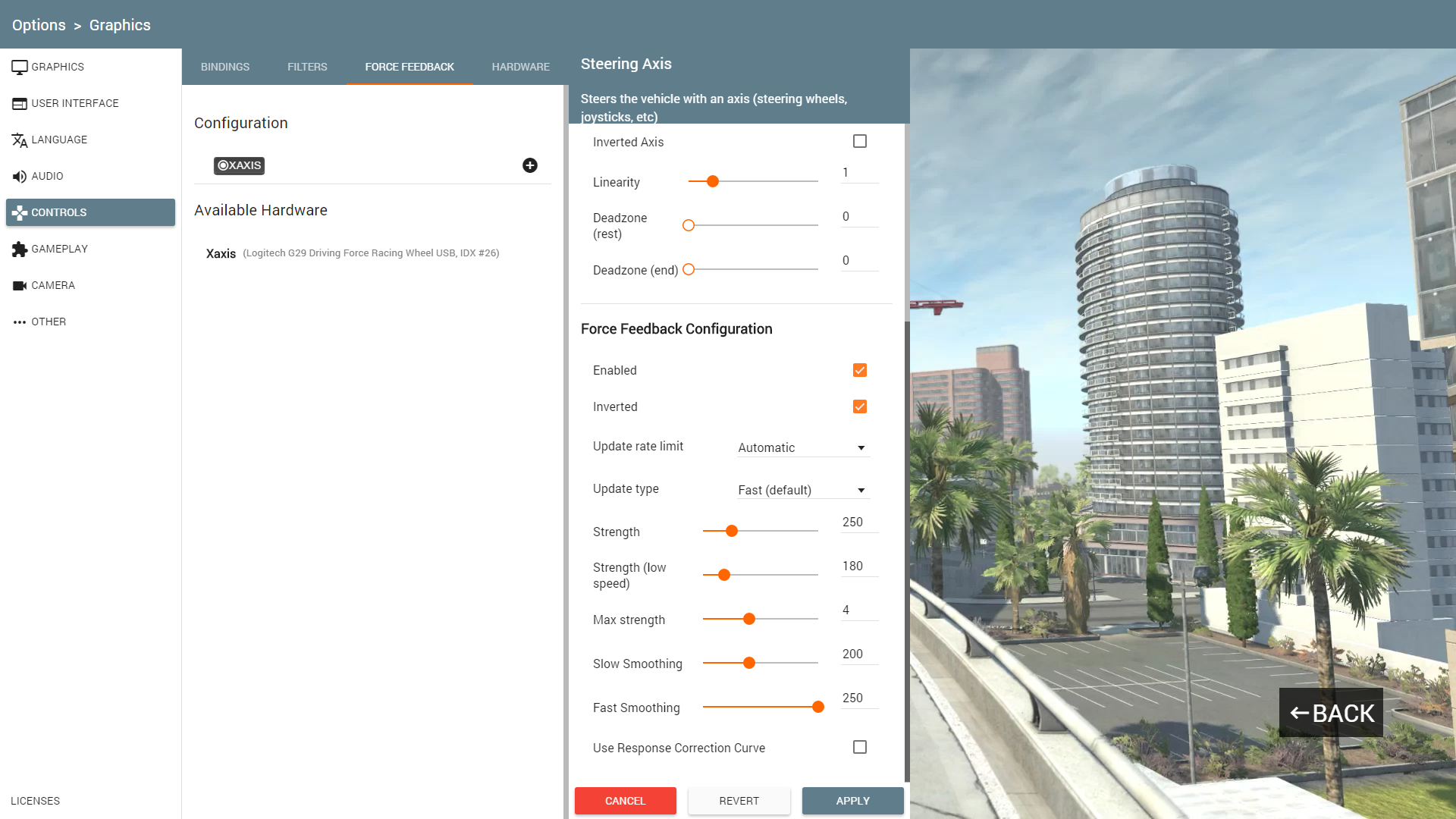Click the Graphics monitor icon in sidebar
This screenshot has width=1456, height=819.
pyautogui.click(x=20, y=67)
